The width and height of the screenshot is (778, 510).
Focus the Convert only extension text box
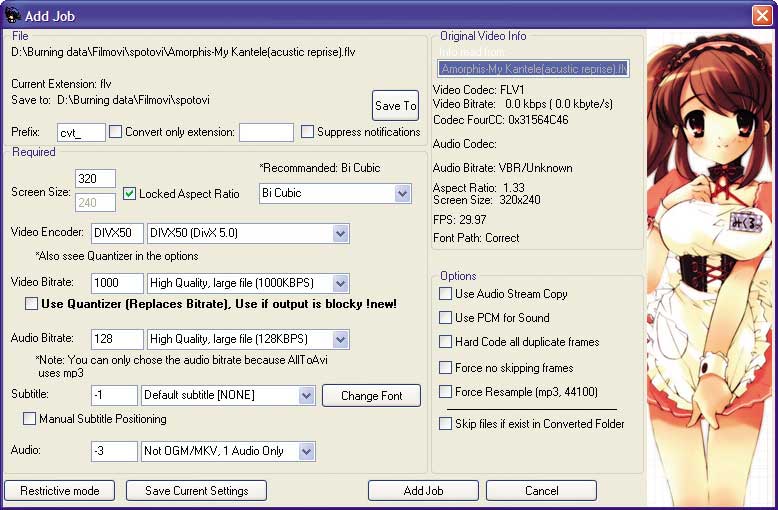coord(266,132)
